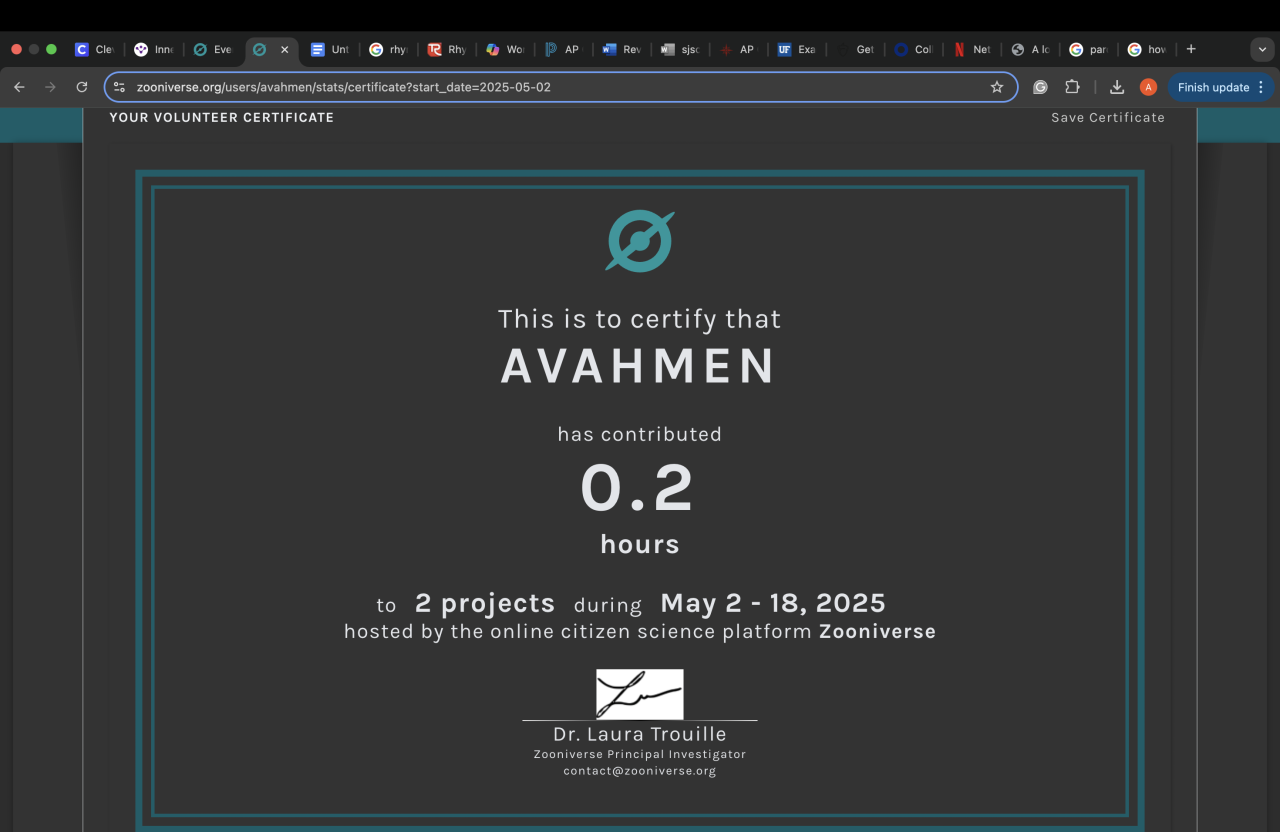Viewport: 1280px width, 832px height.
Task: Click the Zooniverse logo on the certificate
Action: tap(640, 241)
